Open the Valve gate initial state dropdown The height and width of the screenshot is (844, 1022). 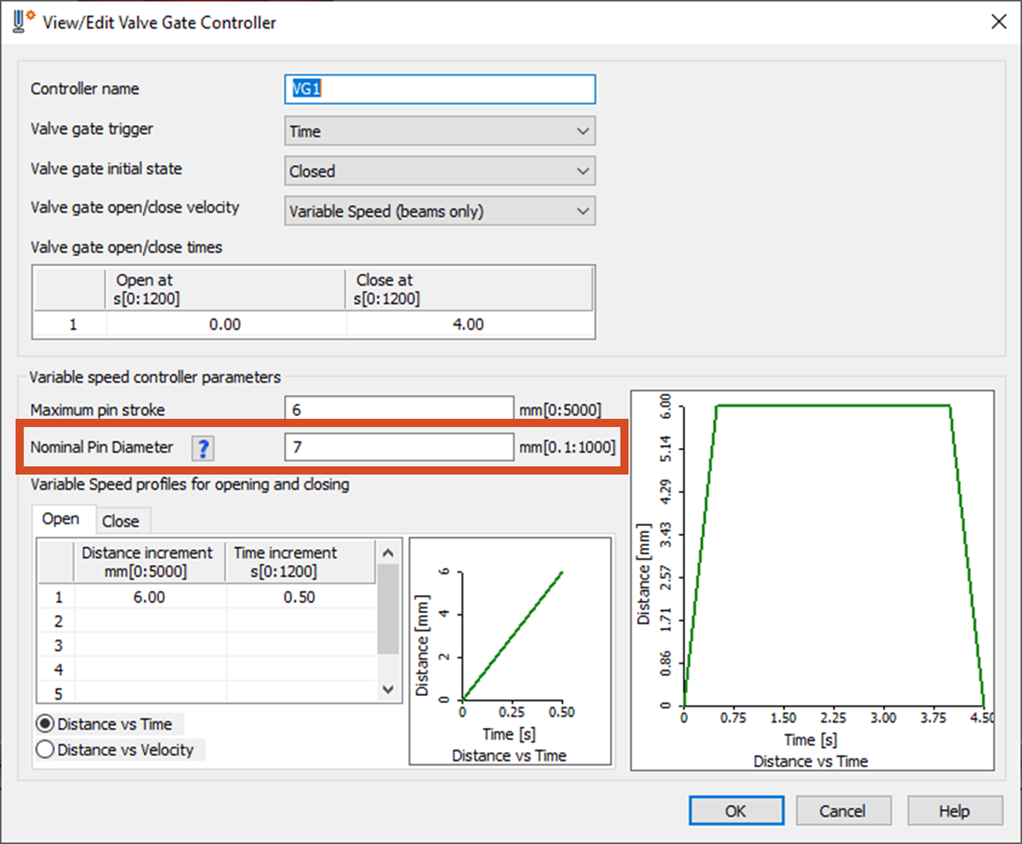582,171
